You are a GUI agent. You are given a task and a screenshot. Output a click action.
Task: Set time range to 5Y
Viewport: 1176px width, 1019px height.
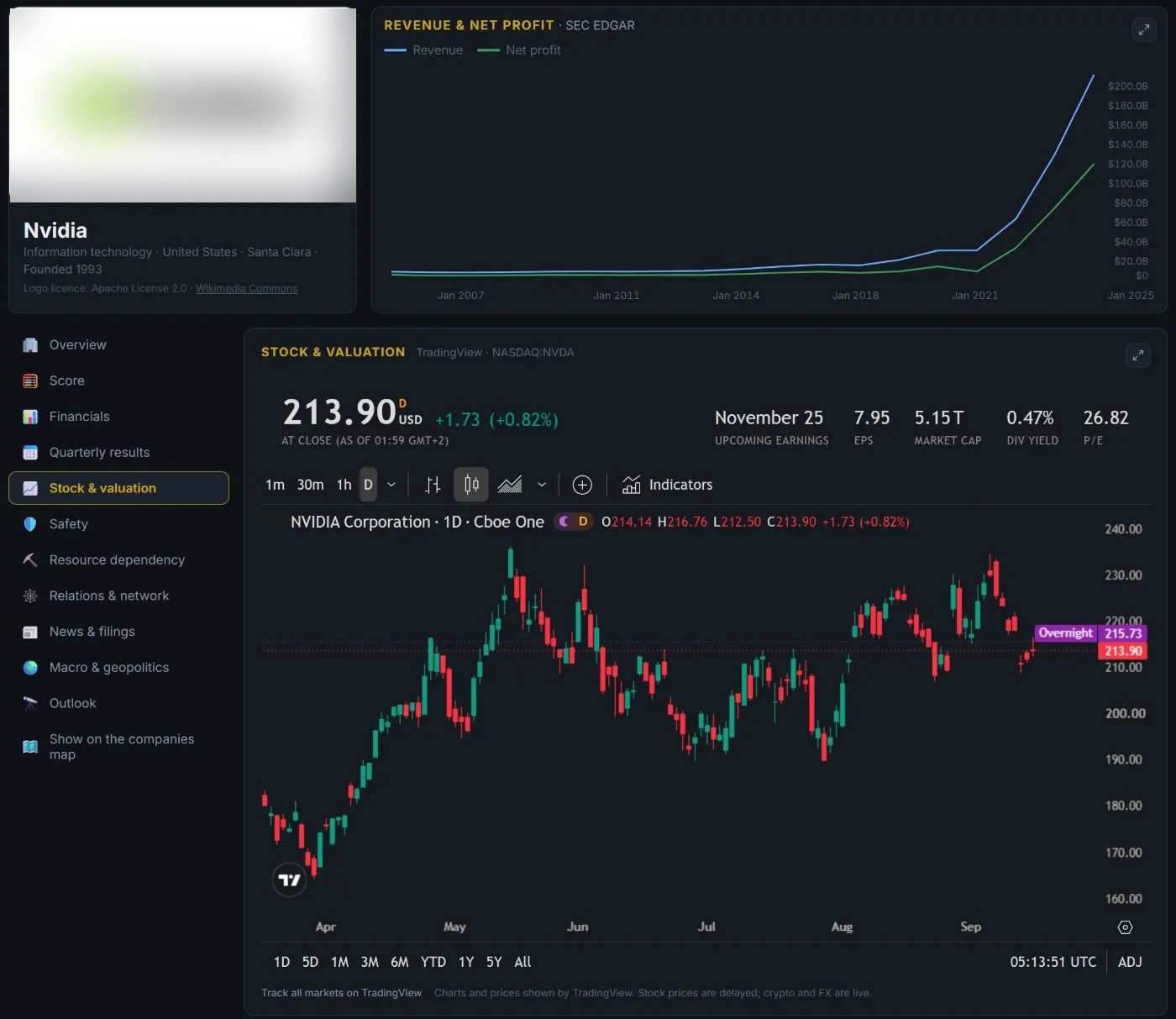tap(494, 962)
